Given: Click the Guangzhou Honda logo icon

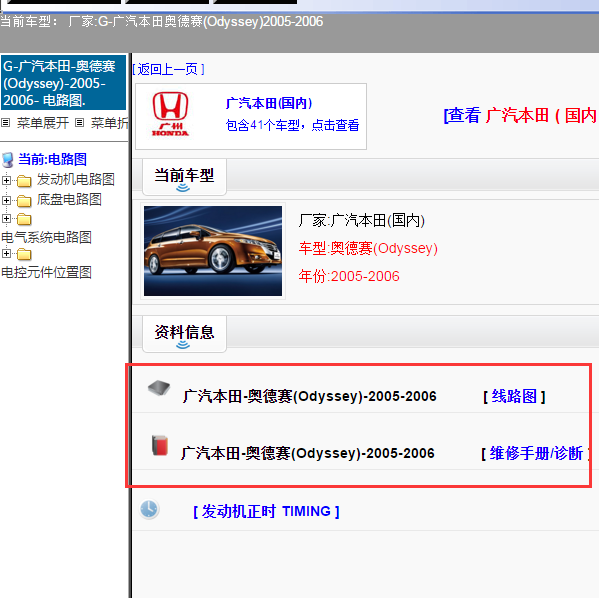Looking at the screenshot, I should tap(170, 114).
